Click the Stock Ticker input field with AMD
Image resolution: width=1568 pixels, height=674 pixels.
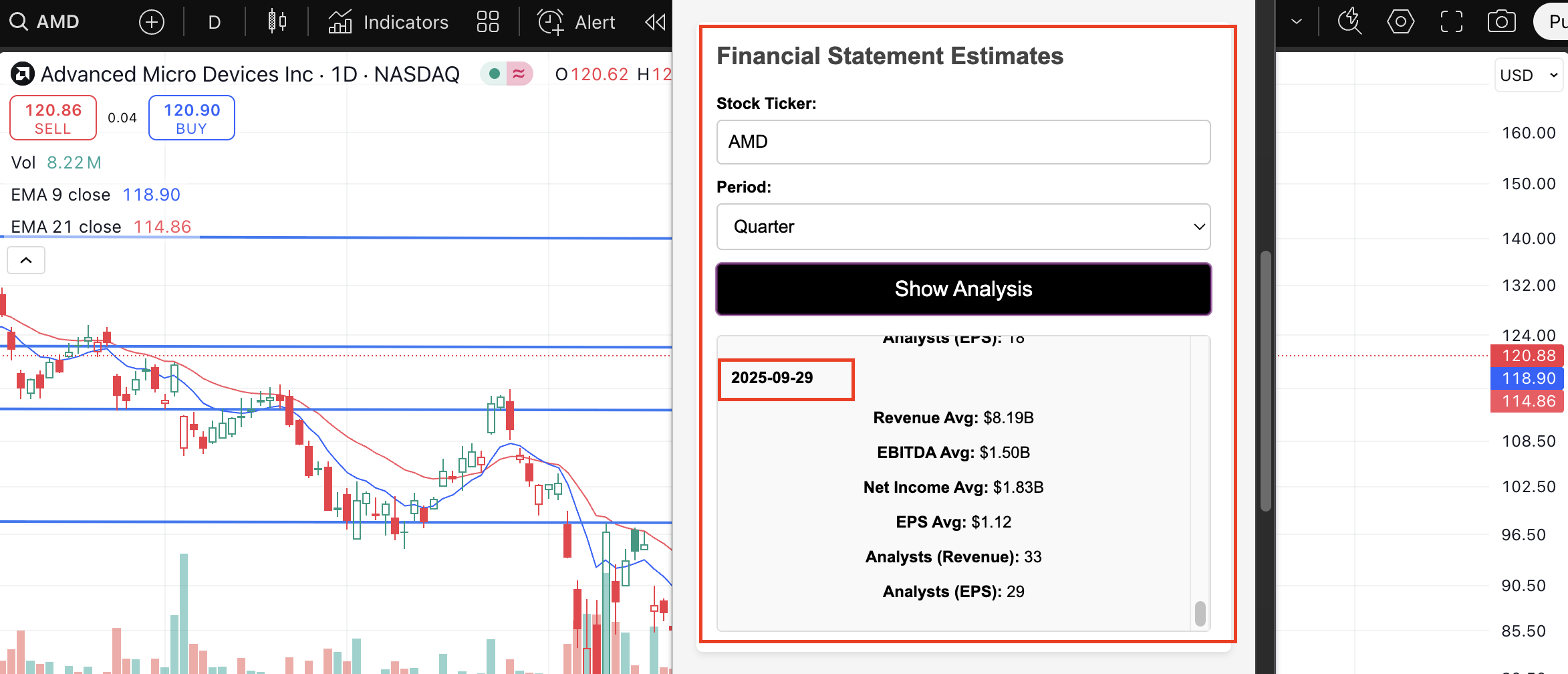pos(964,142)
